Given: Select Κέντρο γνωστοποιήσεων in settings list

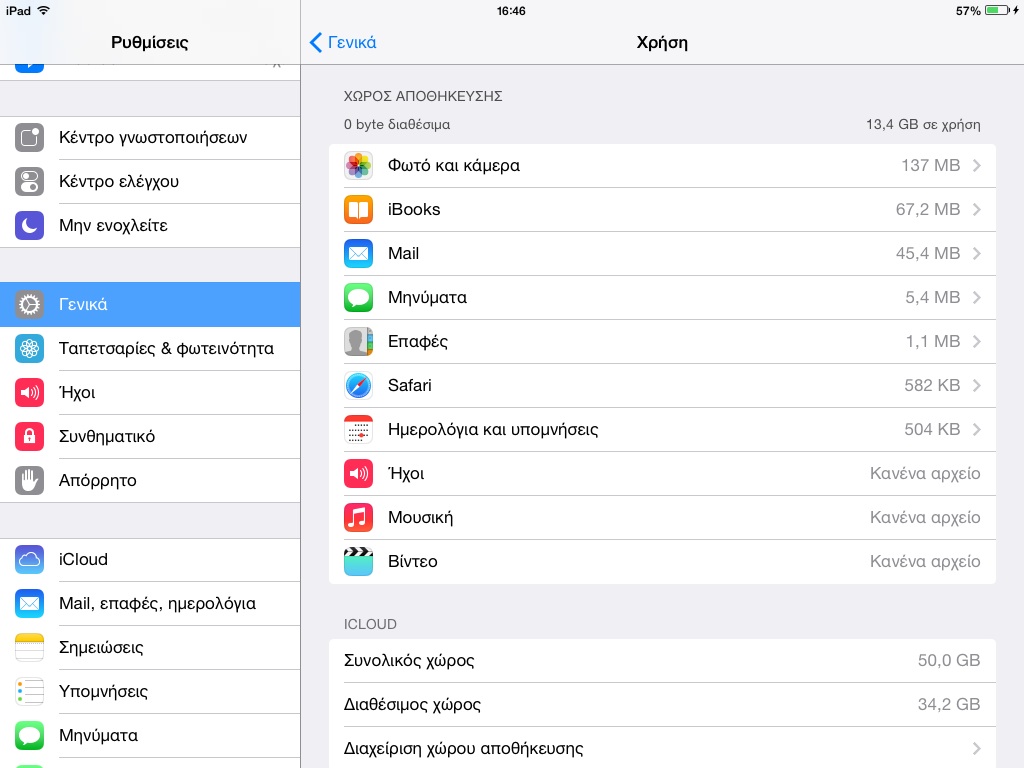Looking at the screenshot, I should tap(150, 138).
